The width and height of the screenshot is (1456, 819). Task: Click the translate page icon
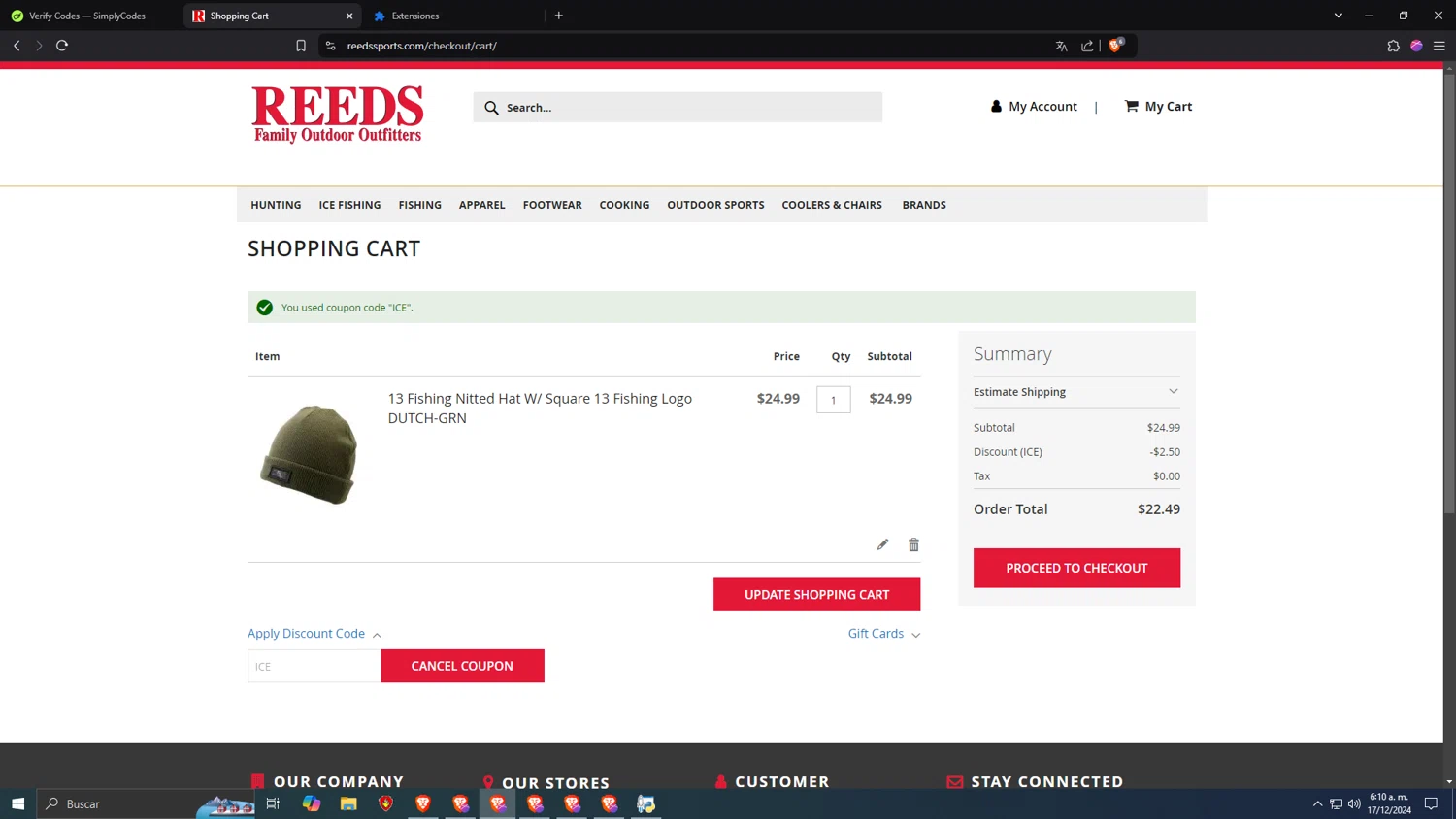pyautogui.click(x=1061, y=46)
